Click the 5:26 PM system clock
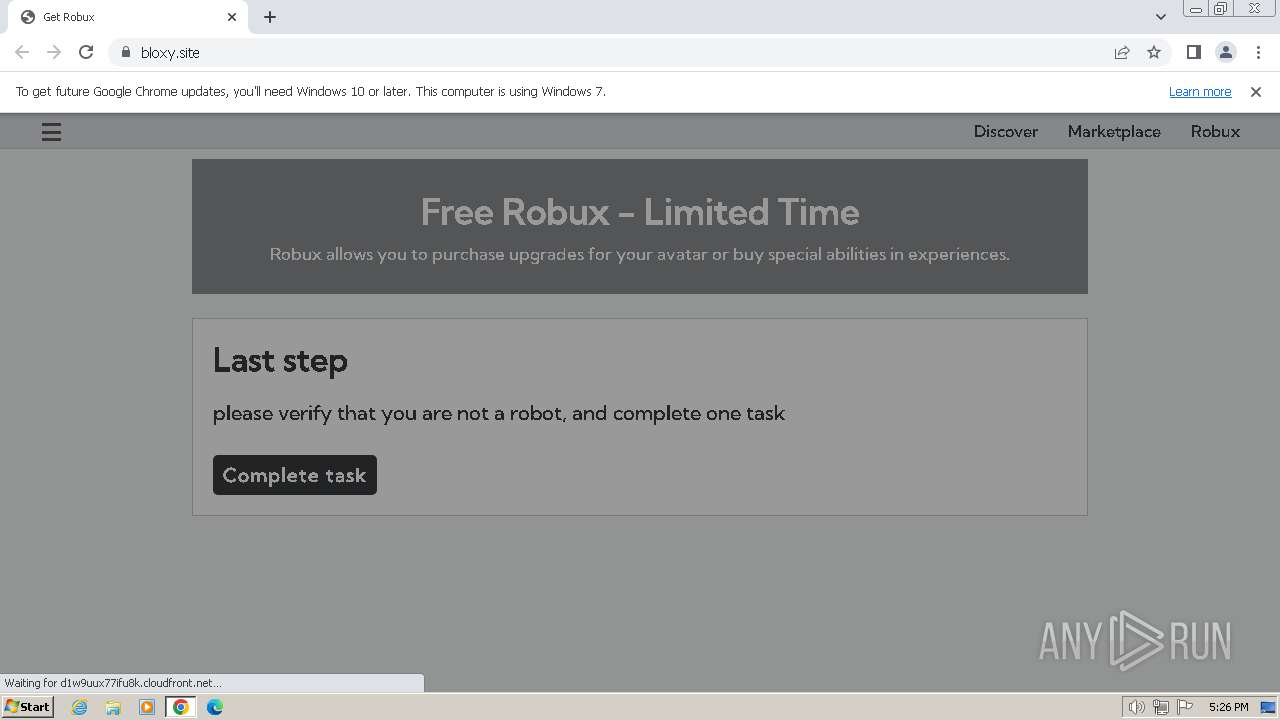Viewport: 1280px width, 720px height. (x=1228, y=707)
